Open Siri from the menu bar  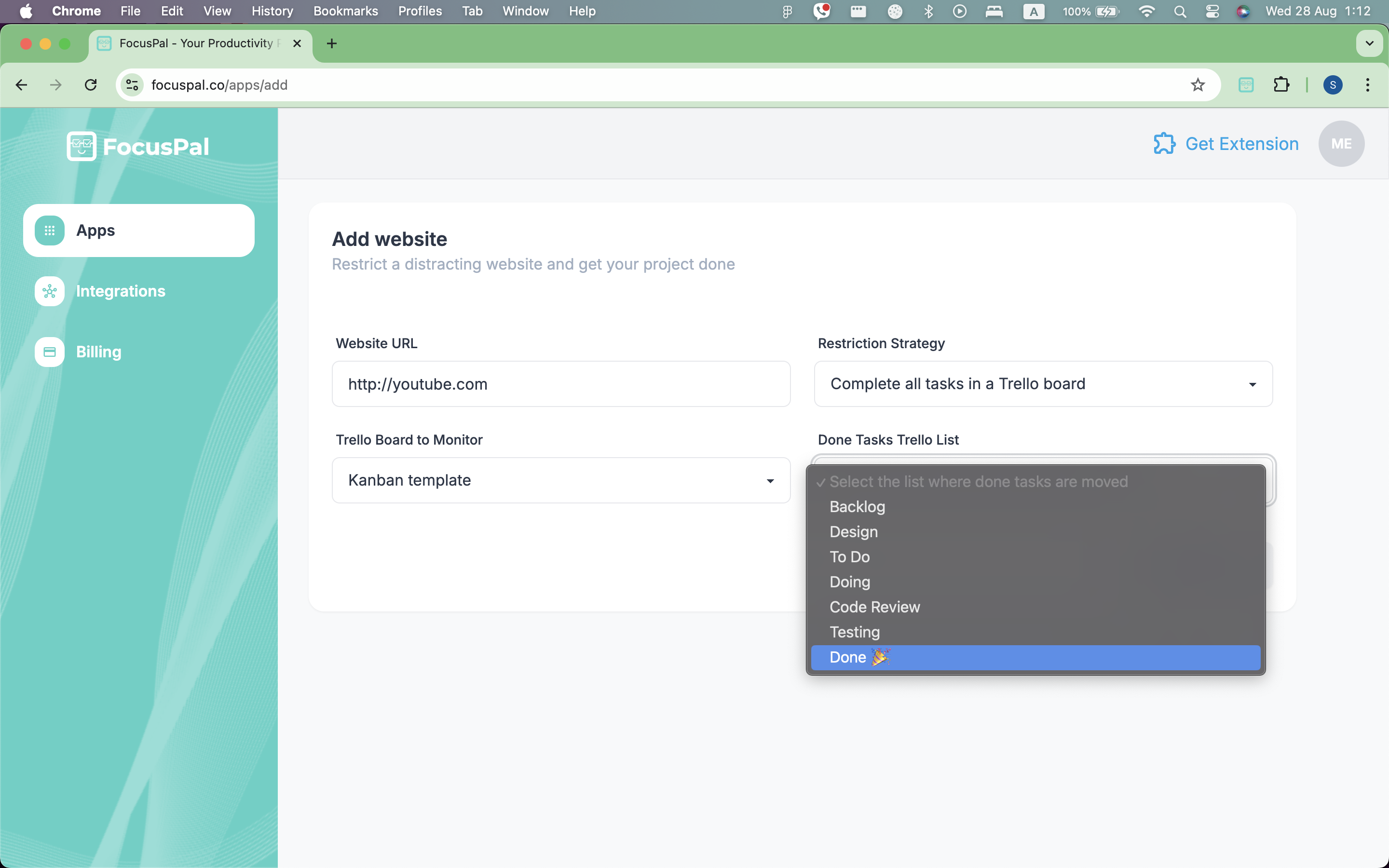(1243, 11)
